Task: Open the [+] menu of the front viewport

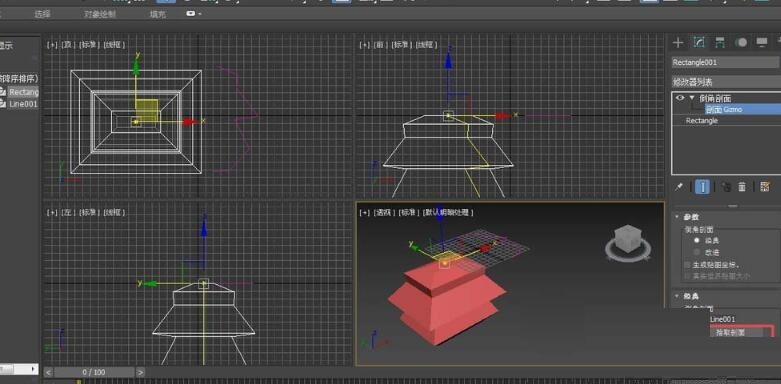Action: tap(365, 45)
